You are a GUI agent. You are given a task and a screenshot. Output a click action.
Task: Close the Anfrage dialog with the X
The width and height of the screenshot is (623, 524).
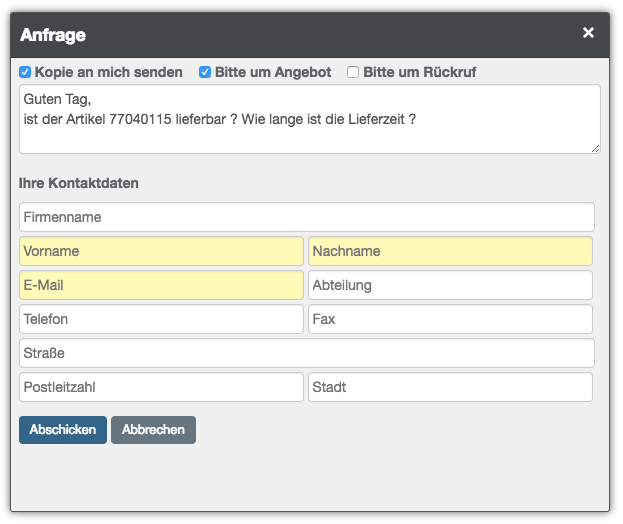[588, 33]
